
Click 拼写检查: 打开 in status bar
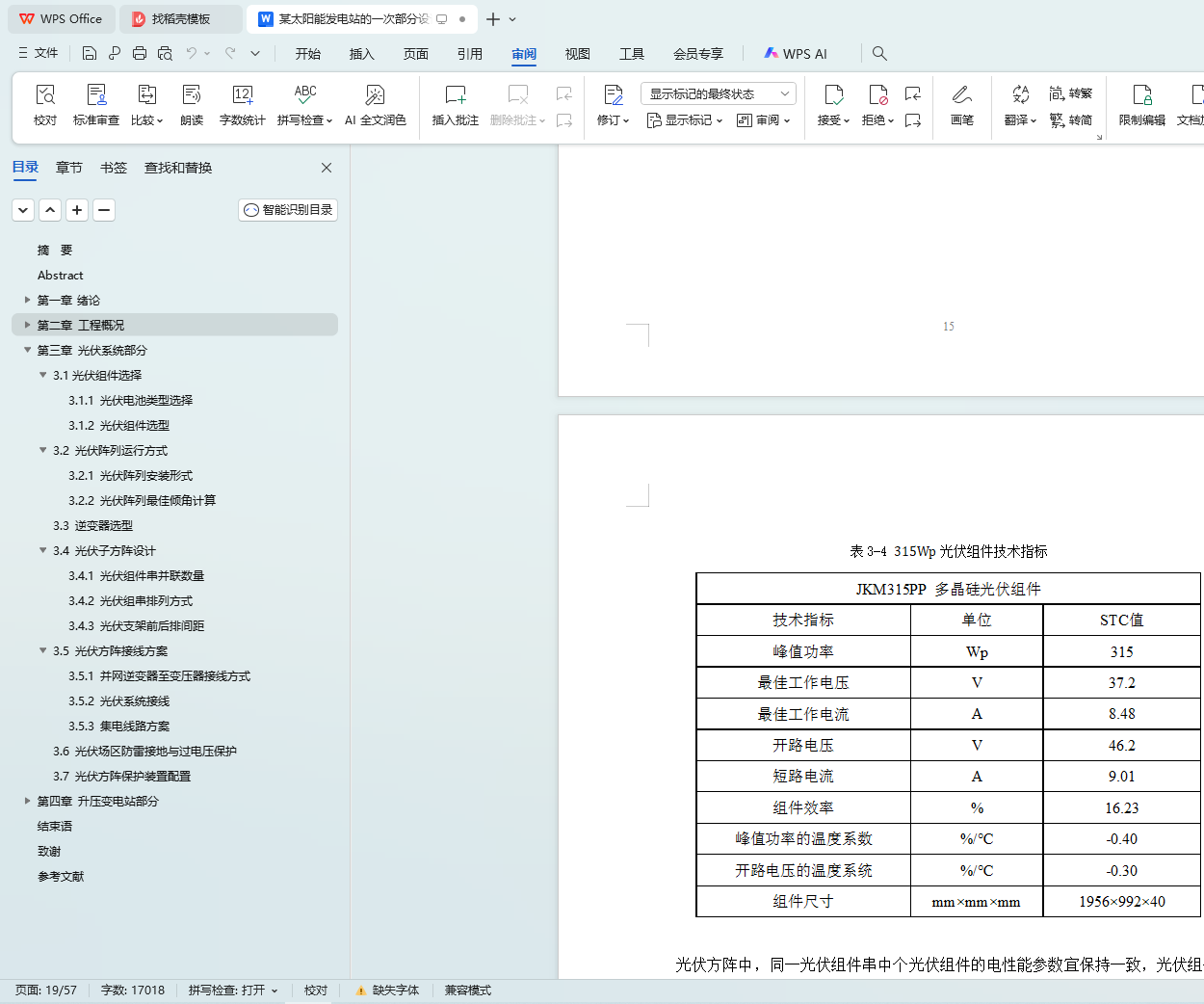[233, 991]
